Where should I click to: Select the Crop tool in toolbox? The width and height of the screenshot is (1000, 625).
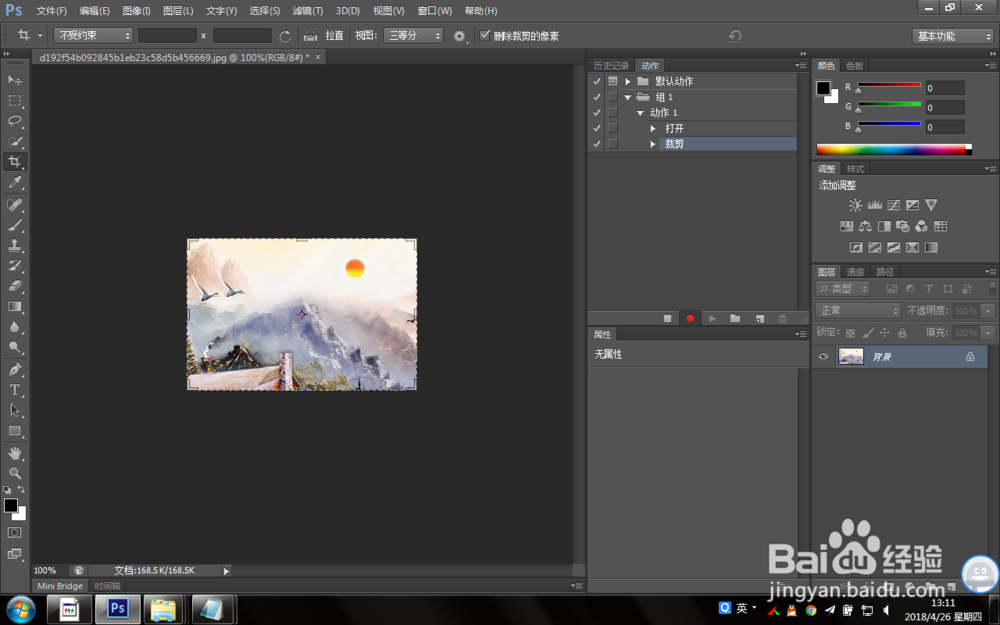click(x=15, y=162)
